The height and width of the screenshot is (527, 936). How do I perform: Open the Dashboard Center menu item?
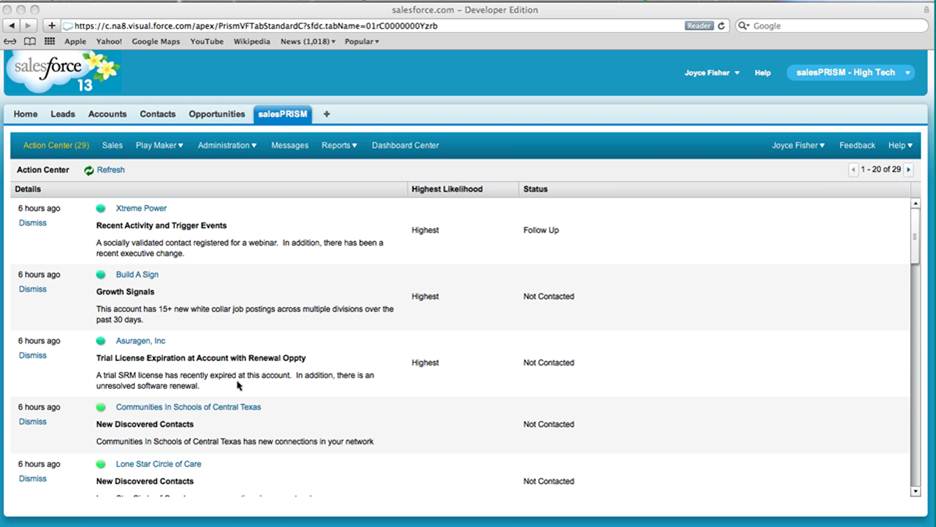[x=405, y=146]
